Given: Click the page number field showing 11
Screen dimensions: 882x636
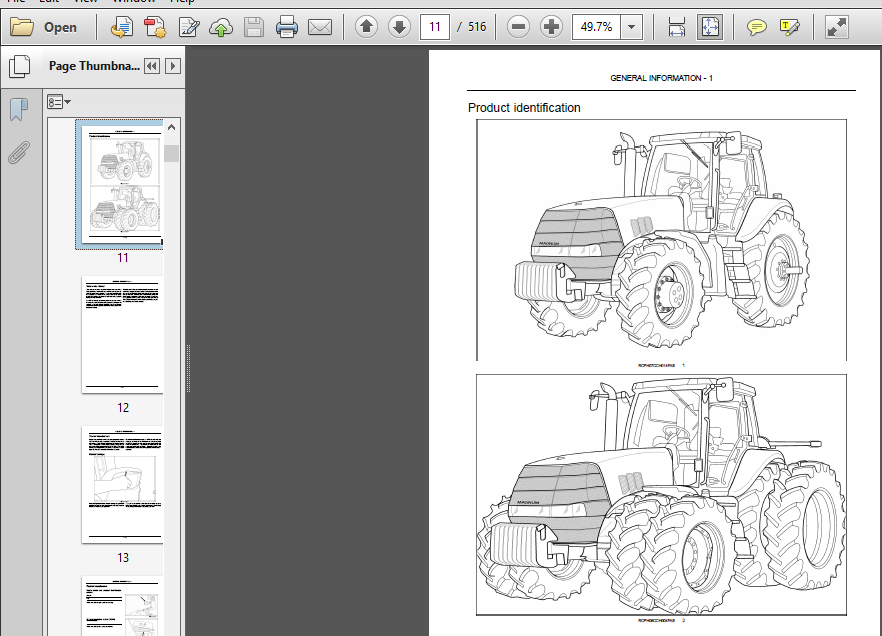Looking at the screenshot, I should pos(434,26).
